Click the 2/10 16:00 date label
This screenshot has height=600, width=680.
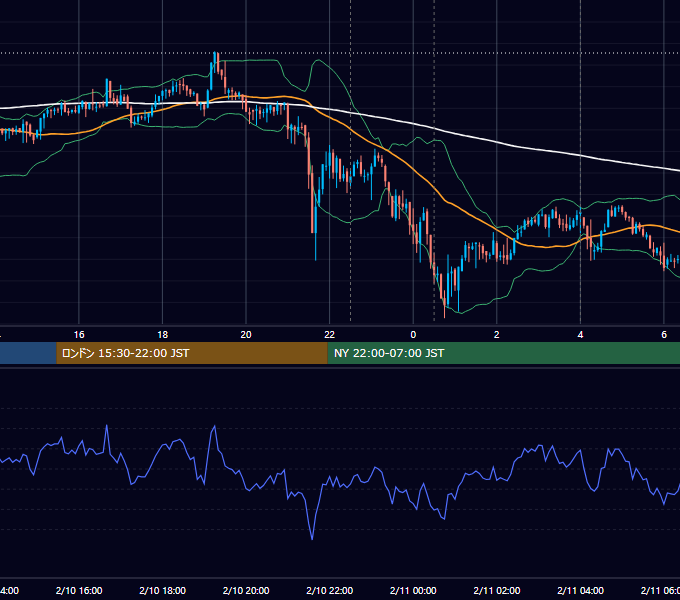click(79, 590)
